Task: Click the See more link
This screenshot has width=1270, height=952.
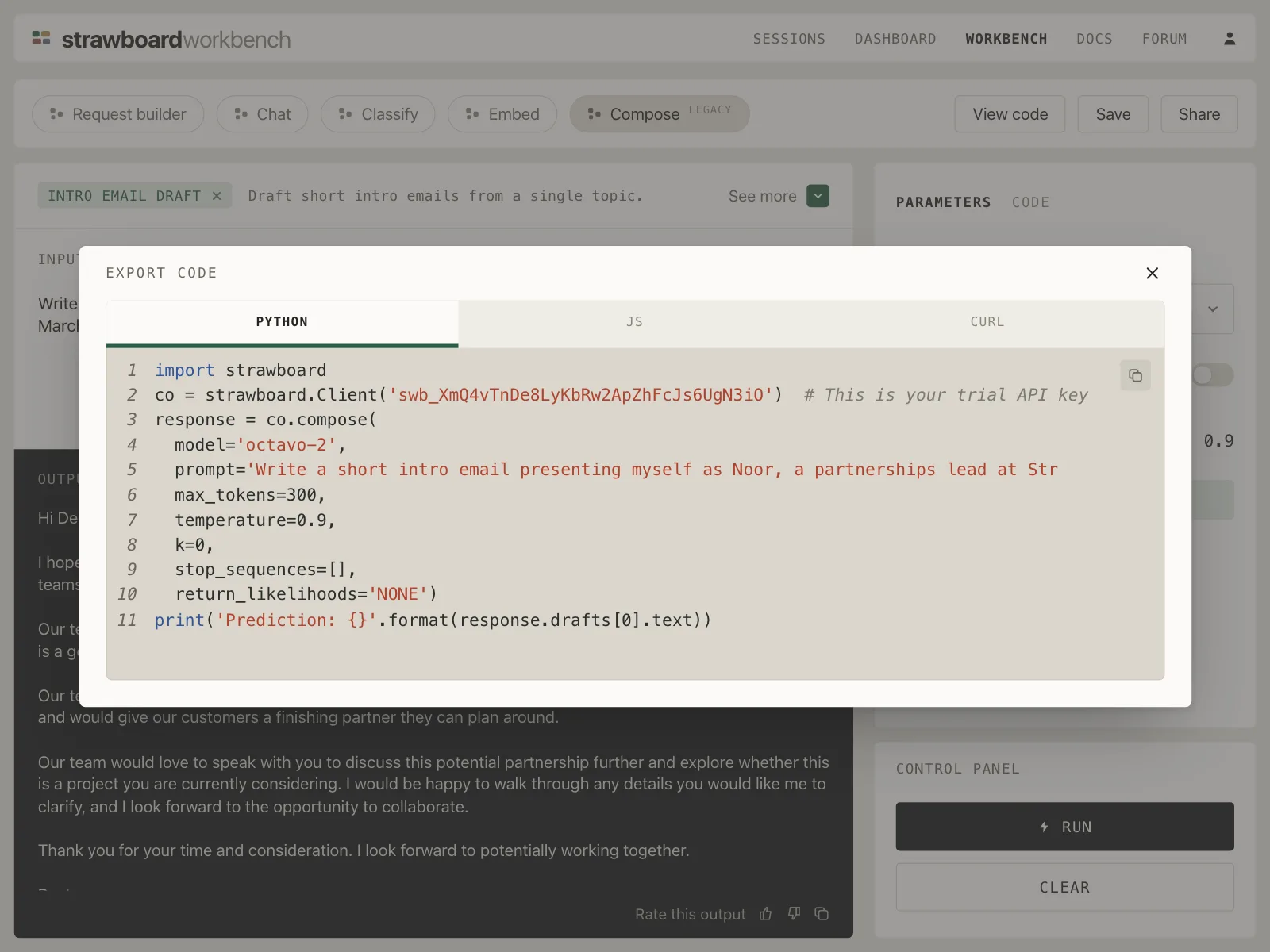Action: 762,196
